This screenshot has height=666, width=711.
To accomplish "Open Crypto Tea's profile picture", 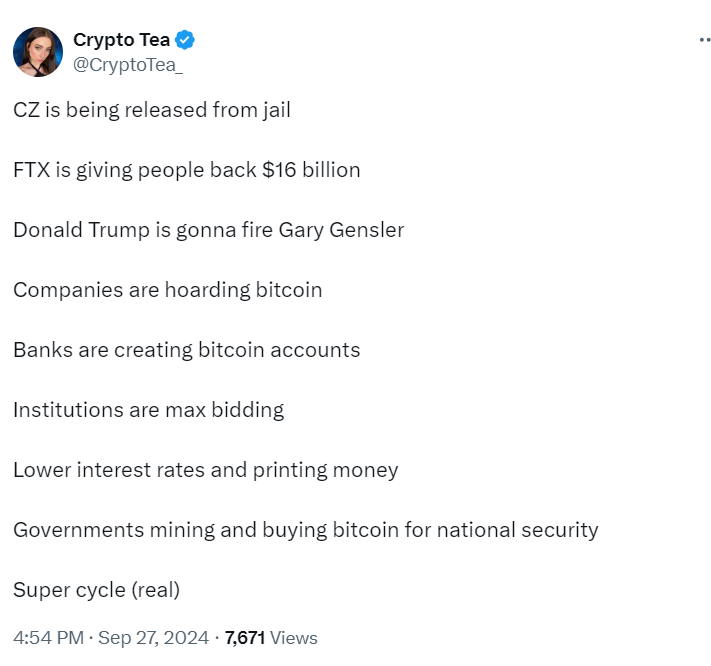I will pyautogui.click(x=38, y=52).
